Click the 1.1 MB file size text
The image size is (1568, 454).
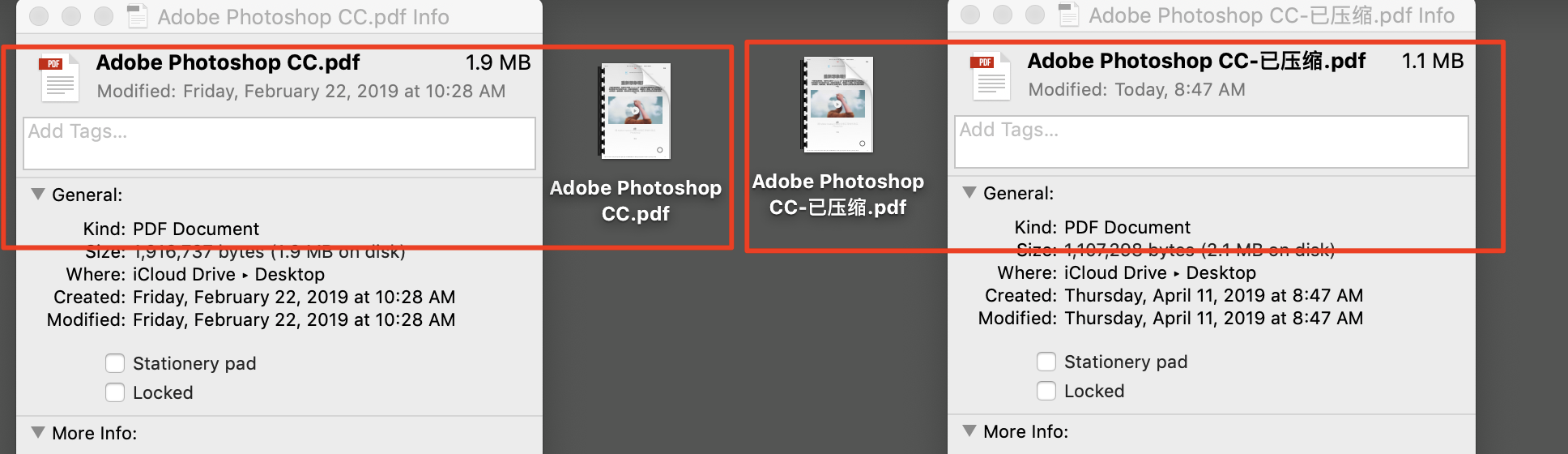point(1433,61)
